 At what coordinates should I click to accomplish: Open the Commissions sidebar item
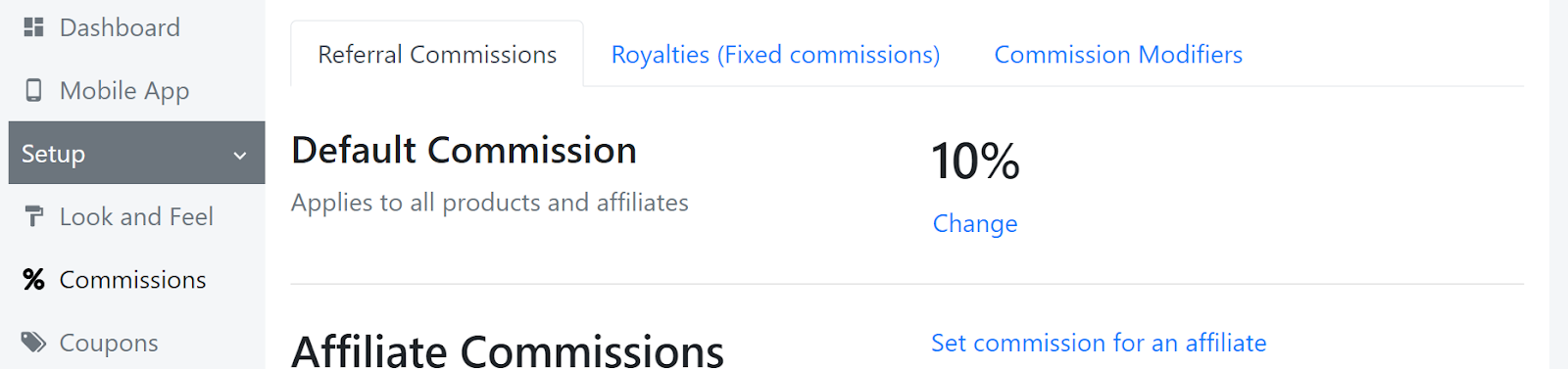(132, 280)
